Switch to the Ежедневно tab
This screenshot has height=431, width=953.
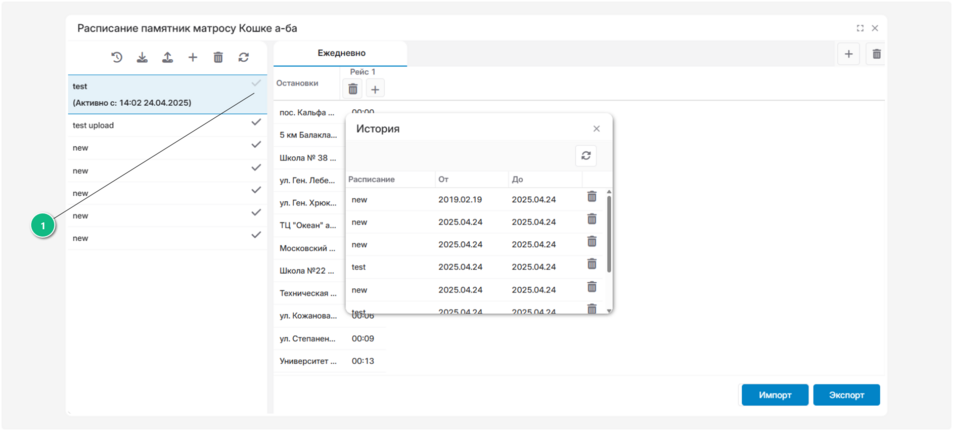tap(341, 53)
